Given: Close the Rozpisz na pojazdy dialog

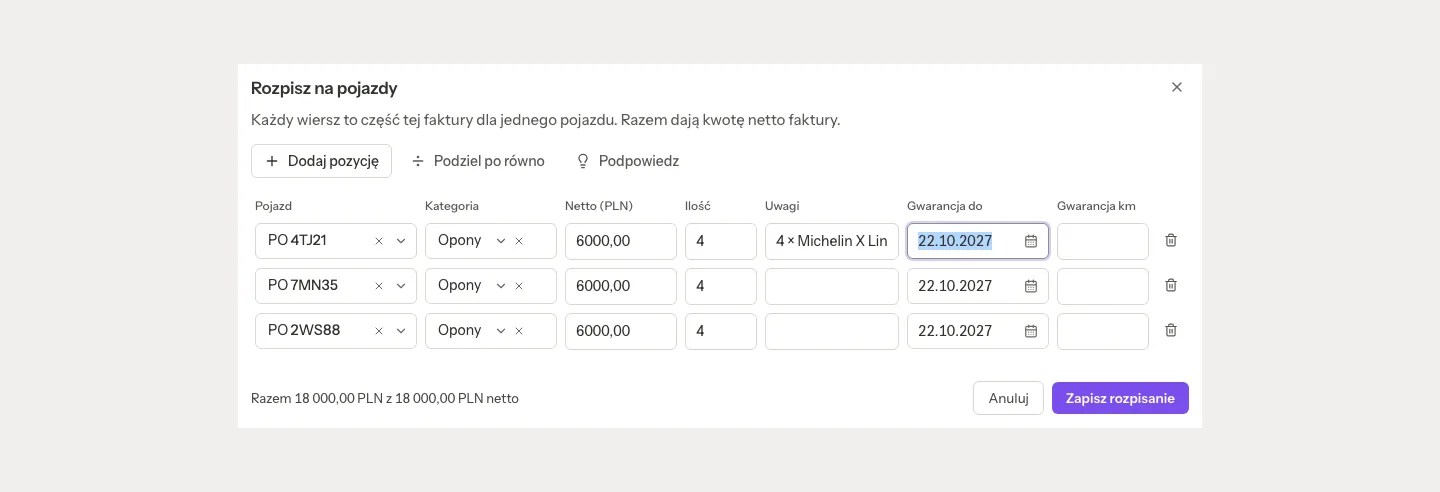Looking at the screenshot, I should [1177, 87].
